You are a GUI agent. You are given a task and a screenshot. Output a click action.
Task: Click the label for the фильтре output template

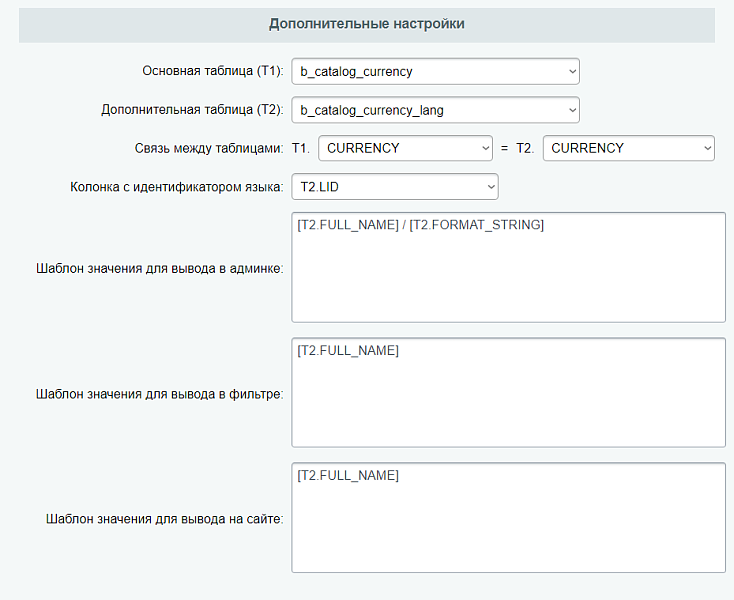(x=159, y=393)
